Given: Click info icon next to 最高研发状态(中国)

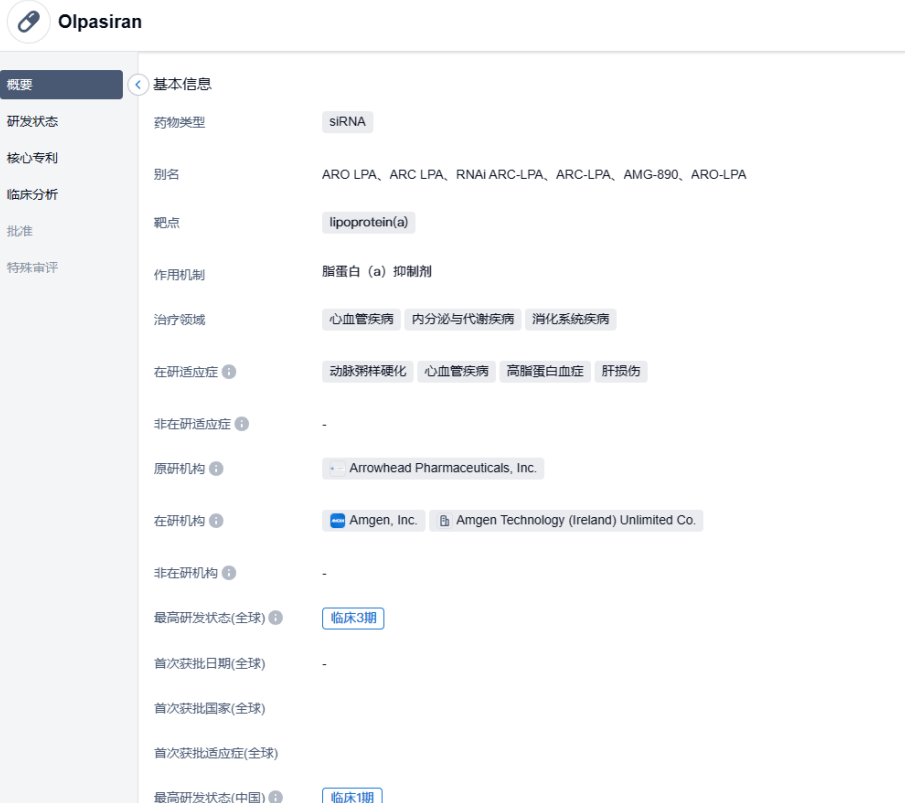Looking at the screenshot, I should [275, 797].
